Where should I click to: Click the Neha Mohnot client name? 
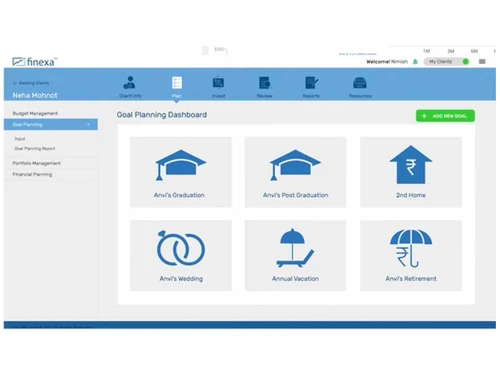[35, 95]
